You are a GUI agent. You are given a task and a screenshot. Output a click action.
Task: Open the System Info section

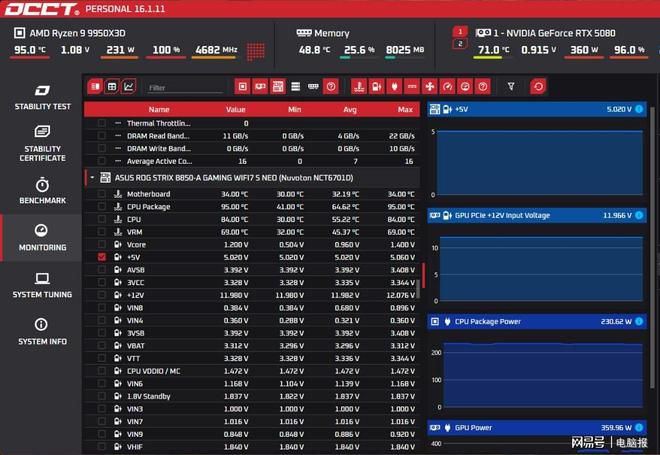tap(42, 332)
